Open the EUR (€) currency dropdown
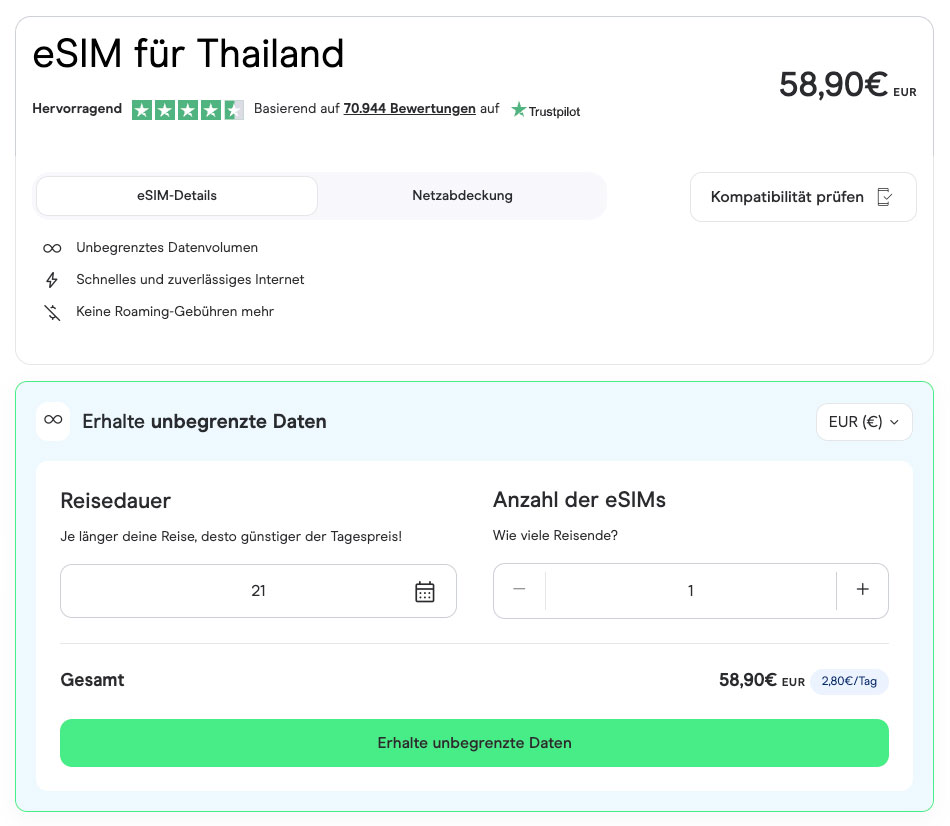Image resolution: width=950 pixels, height=826 pixels. point(864,422)
